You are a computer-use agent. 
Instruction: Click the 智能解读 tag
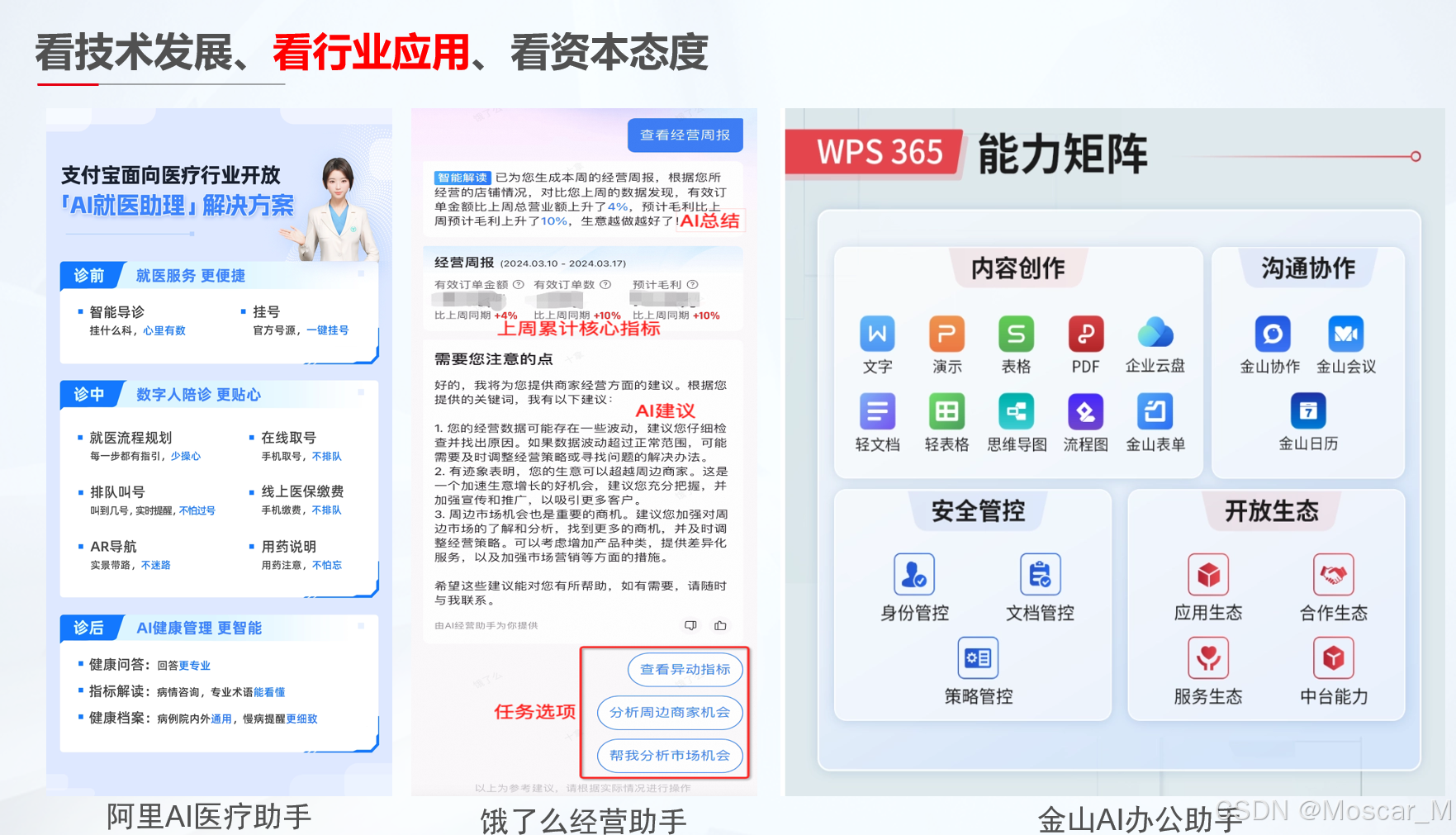coord(462,178)
